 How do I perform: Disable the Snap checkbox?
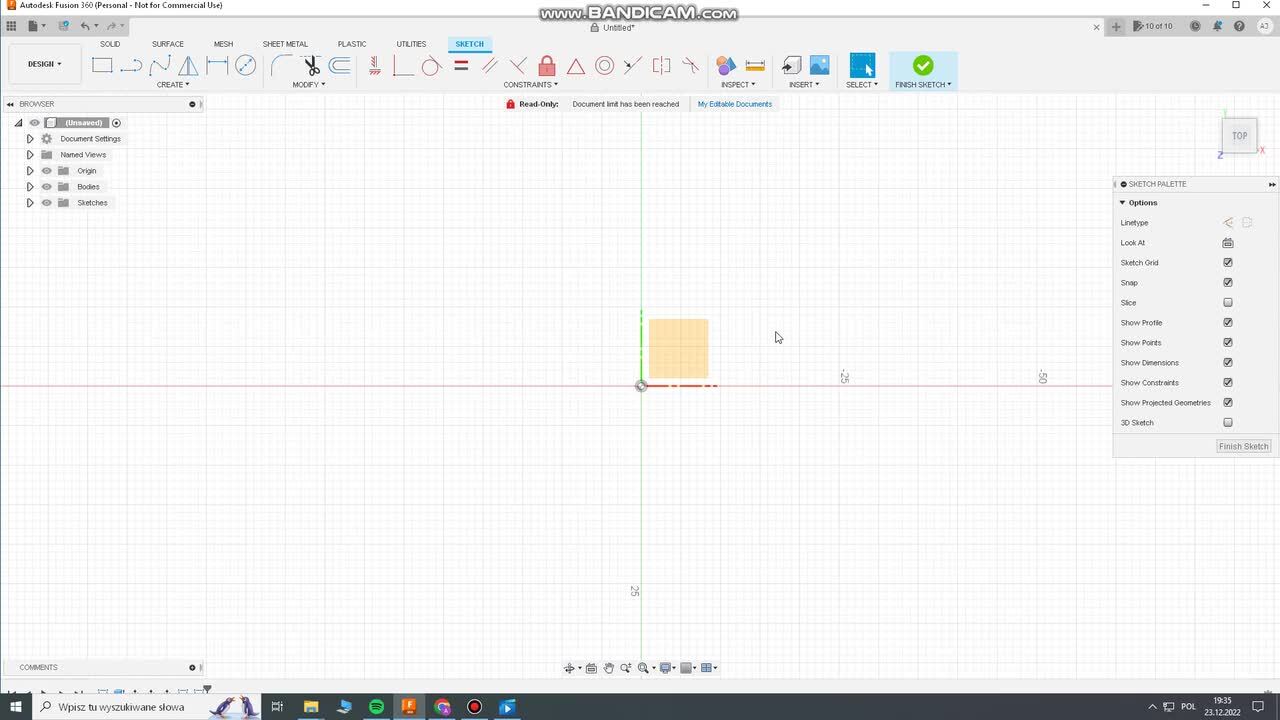[x=1228, y=283]
